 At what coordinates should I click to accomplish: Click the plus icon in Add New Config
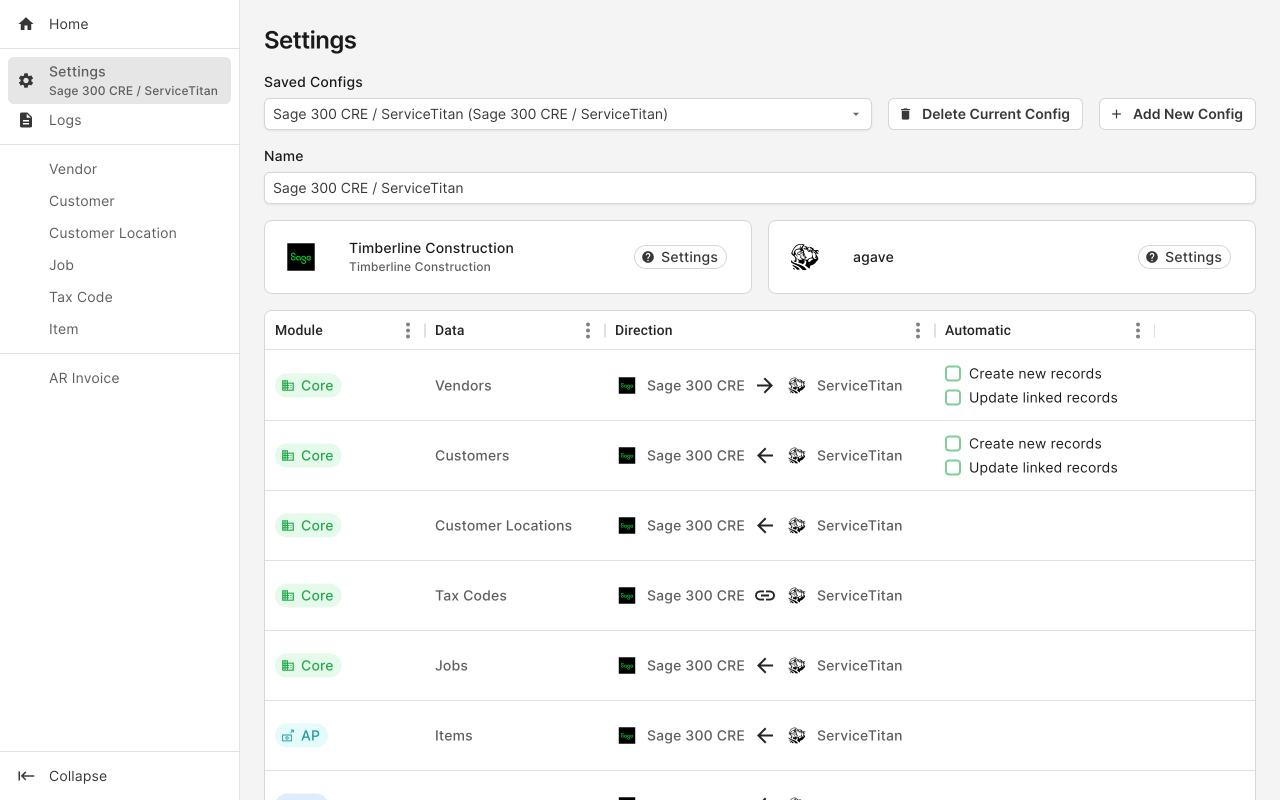coord(1117,114)
